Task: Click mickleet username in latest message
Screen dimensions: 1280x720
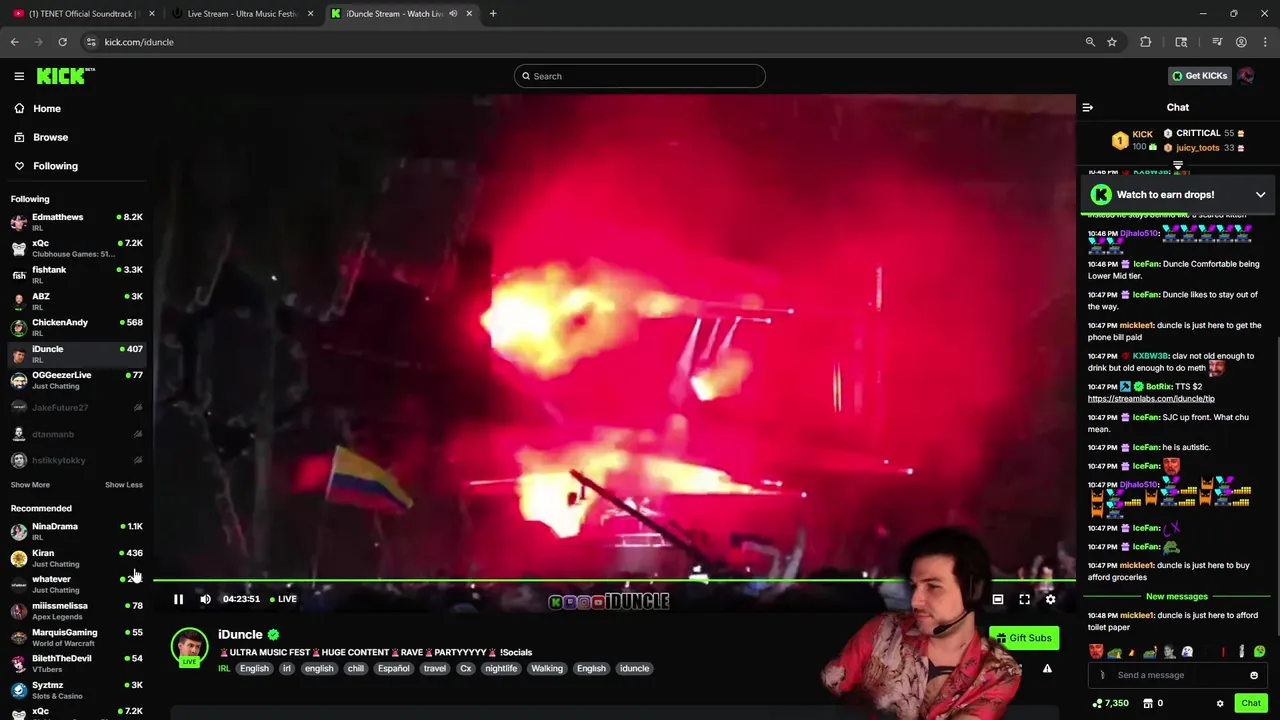Action: [x=1136, y=616]
